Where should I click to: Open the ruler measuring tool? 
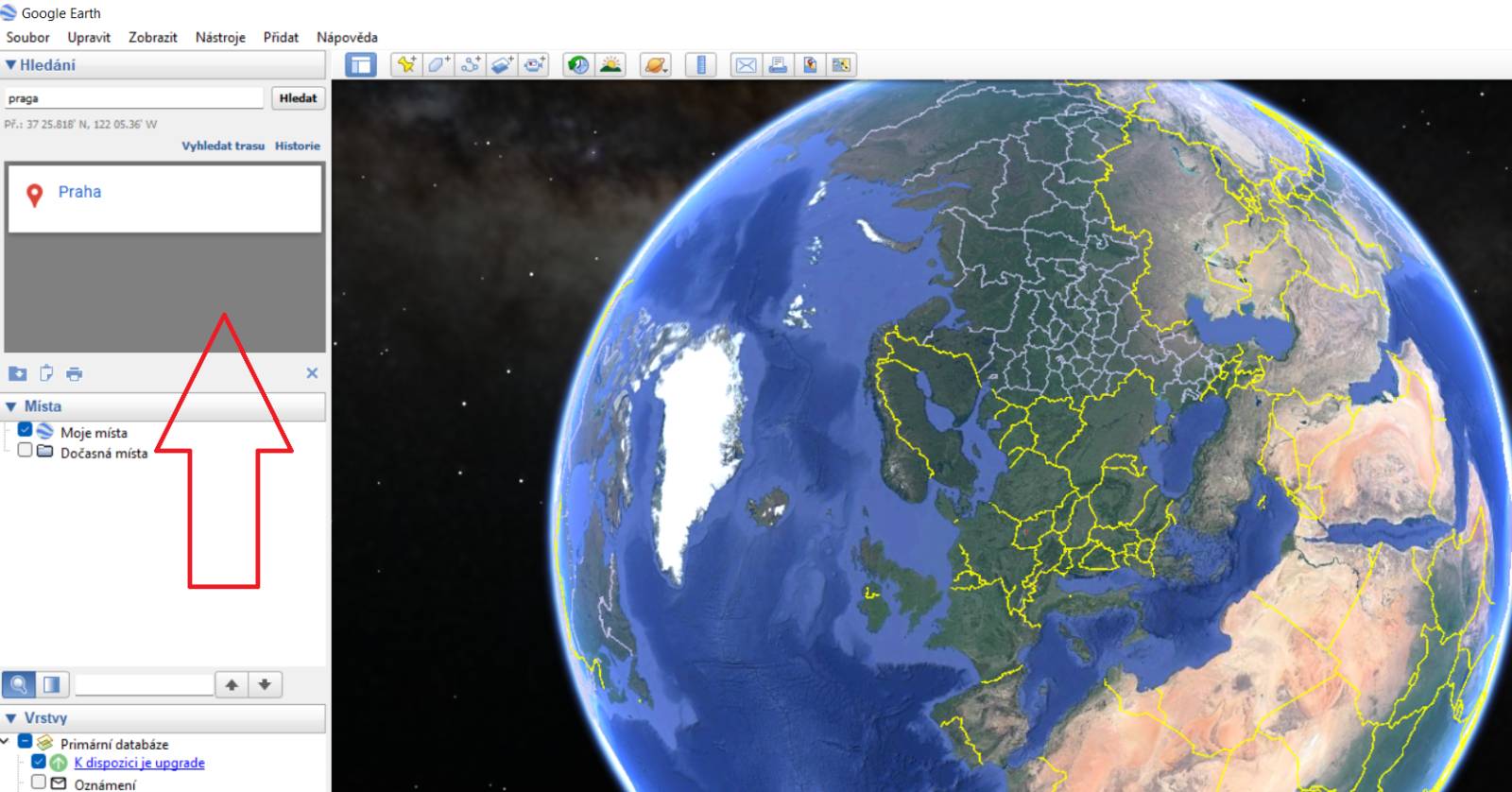tap(701, 64)
